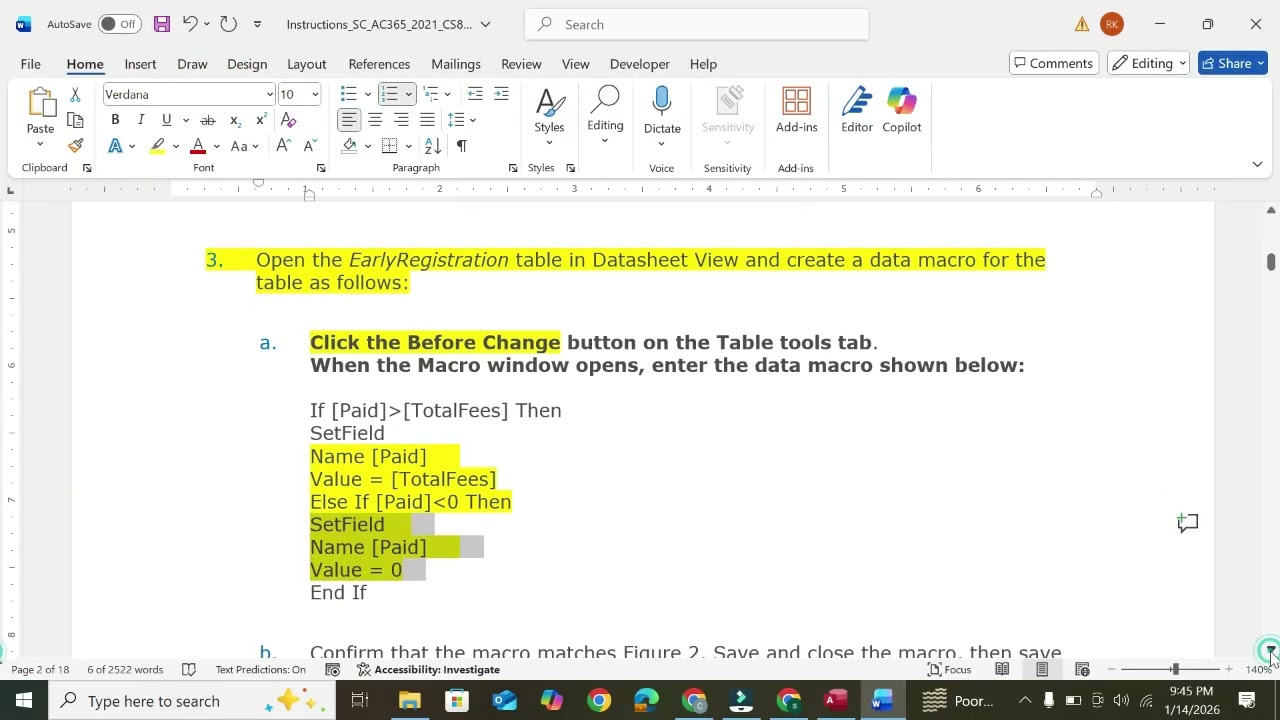Justify the paragraph text
Viewport: 1280px width, 720px height.
427,120
